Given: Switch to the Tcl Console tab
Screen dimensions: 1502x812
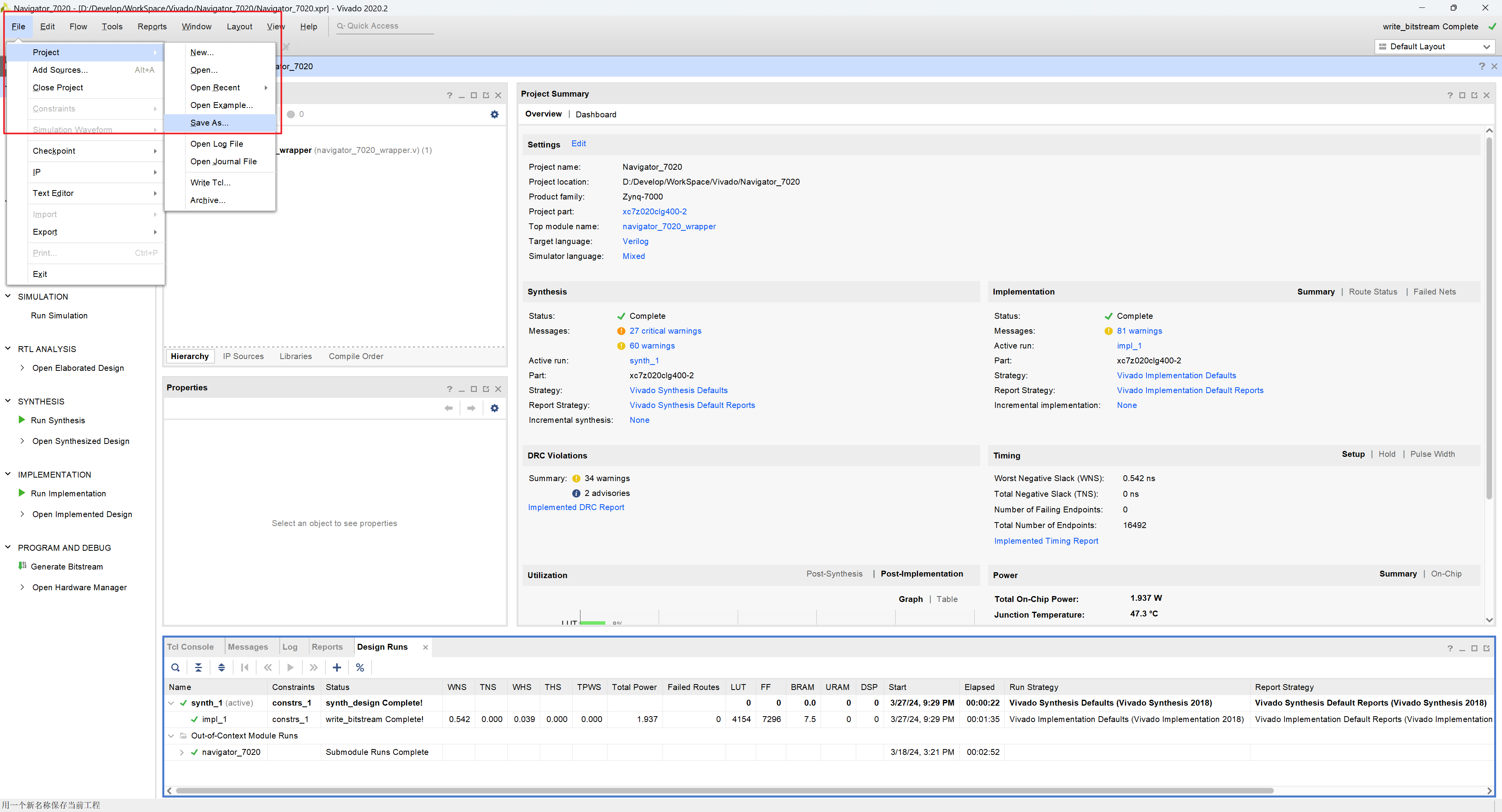Looking at the screenshot, I should pos(190,647).
